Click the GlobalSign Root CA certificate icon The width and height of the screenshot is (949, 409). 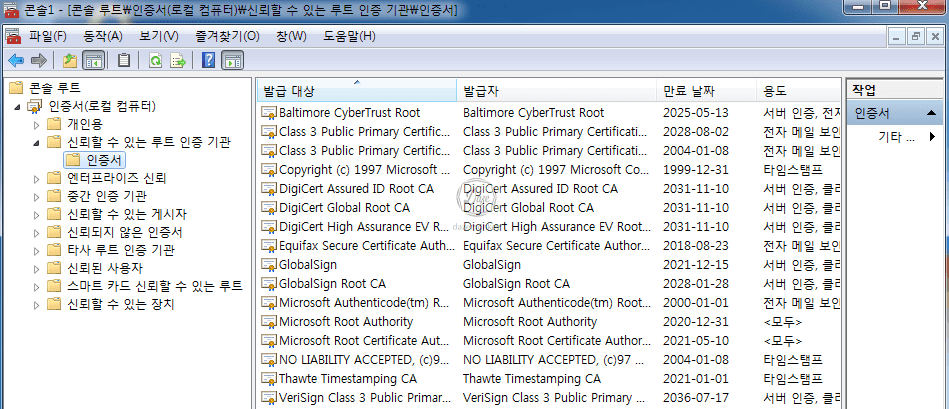[x=269, y=284]
